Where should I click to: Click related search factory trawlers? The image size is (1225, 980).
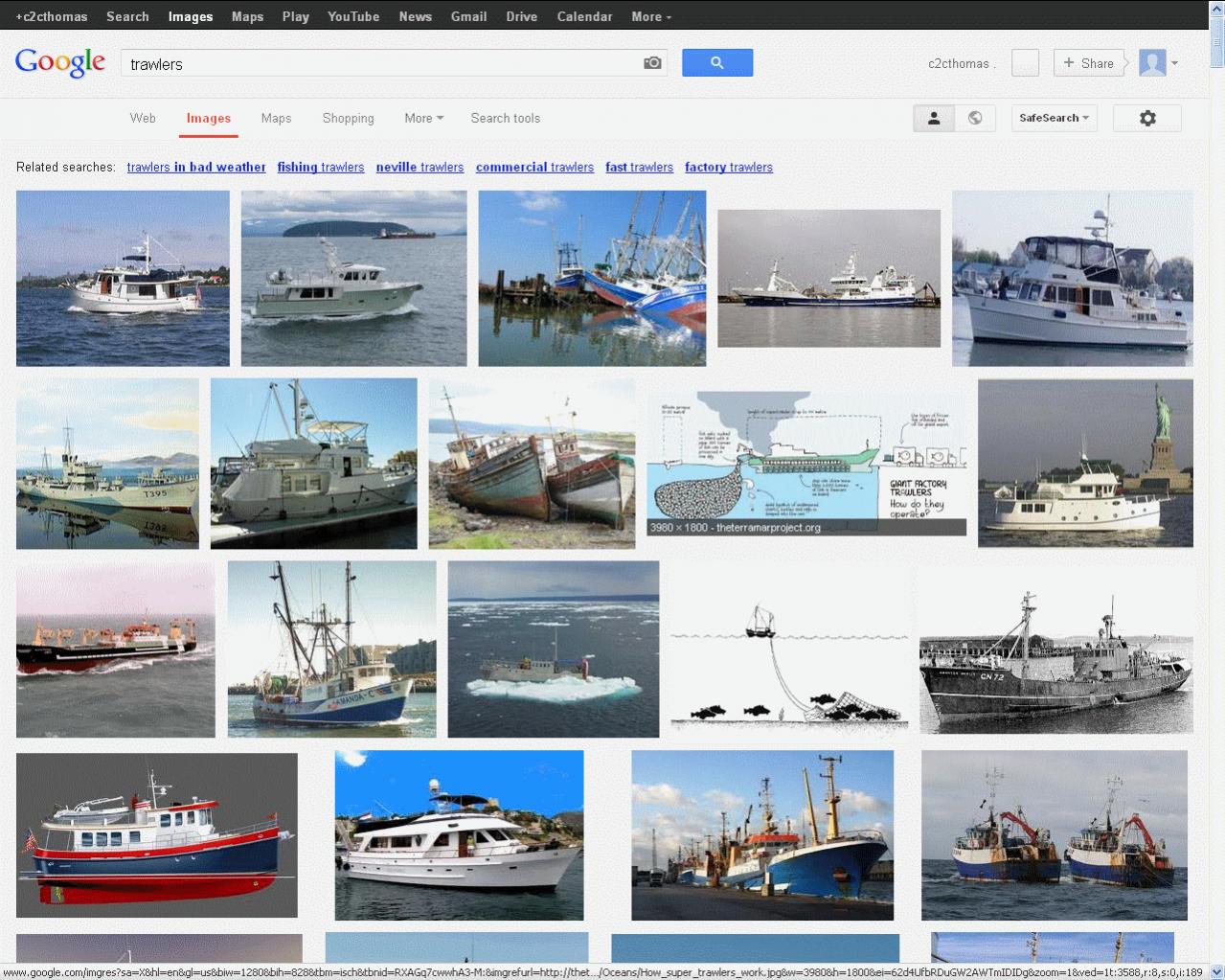tap(729, 167)
